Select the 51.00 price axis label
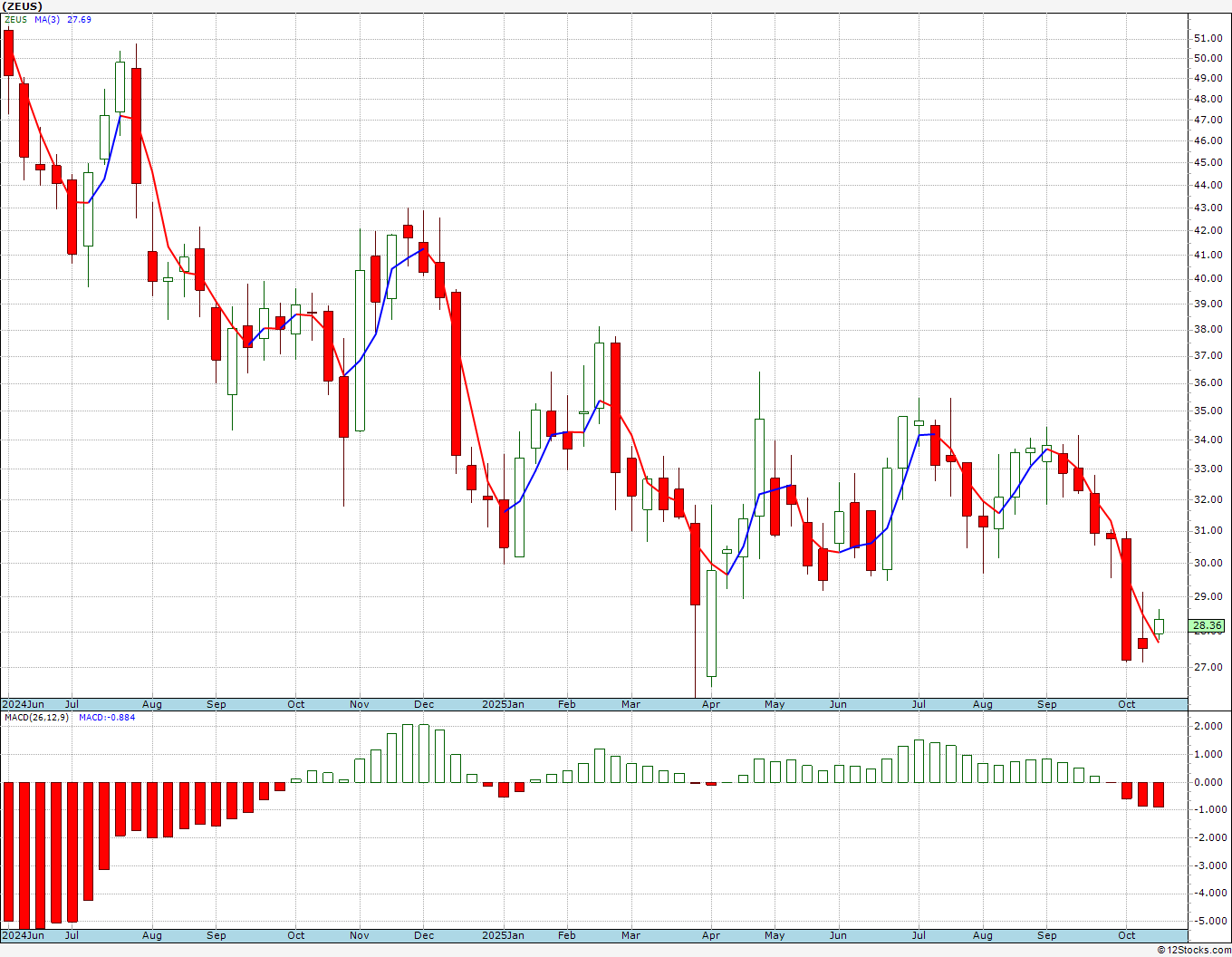The image size is (1232, 957). coord(1208,38)
